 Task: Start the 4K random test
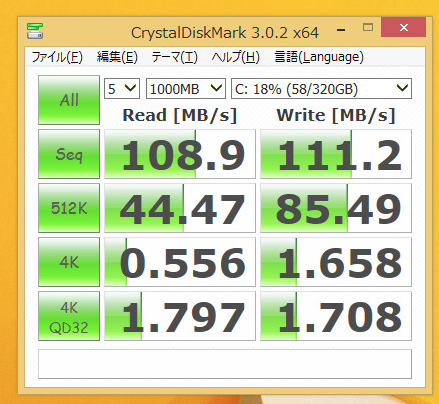click(x=69, y=262)
